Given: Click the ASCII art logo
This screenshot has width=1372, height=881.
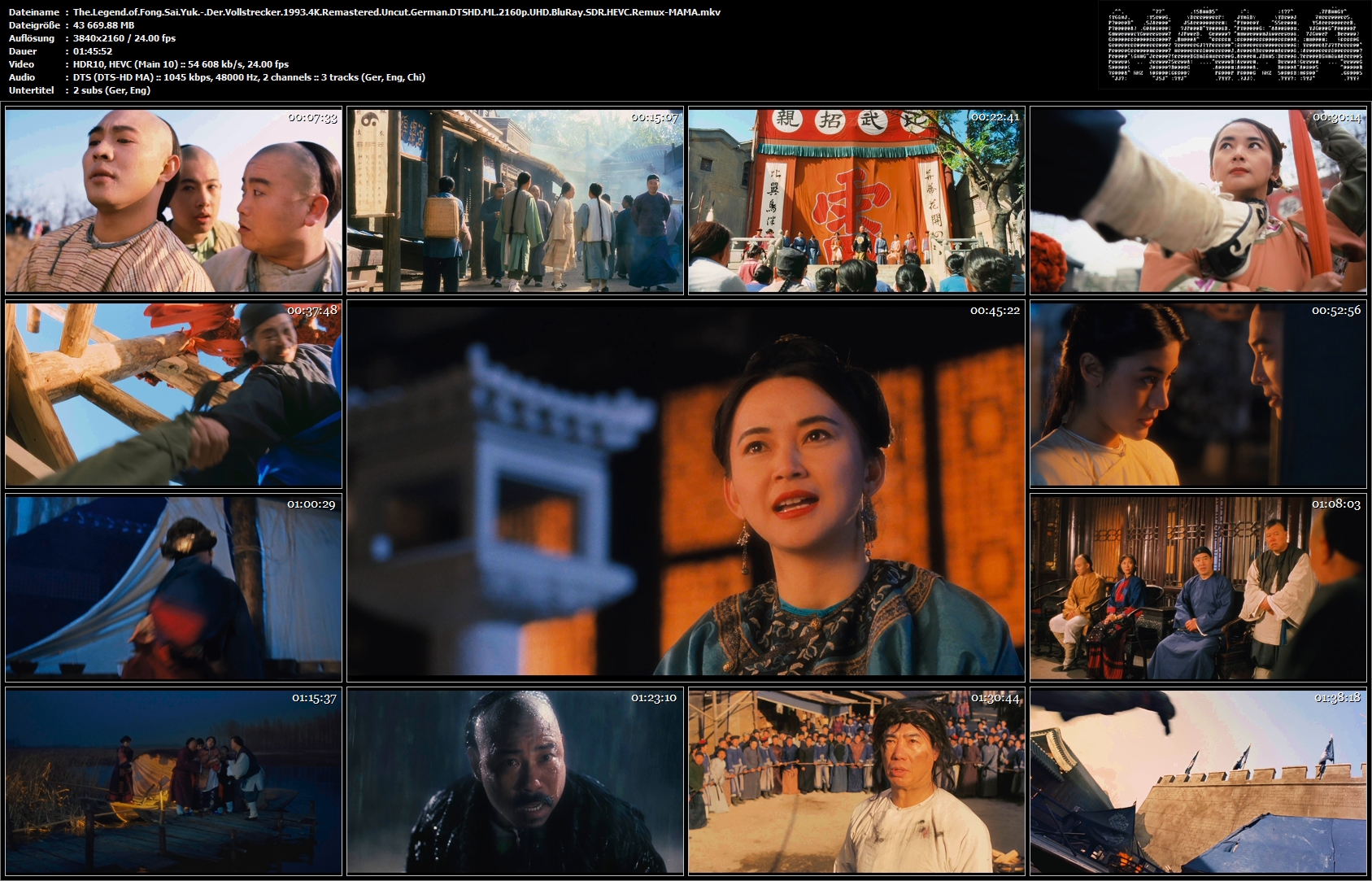Looking at the screenshot, I should (1235, 45).
